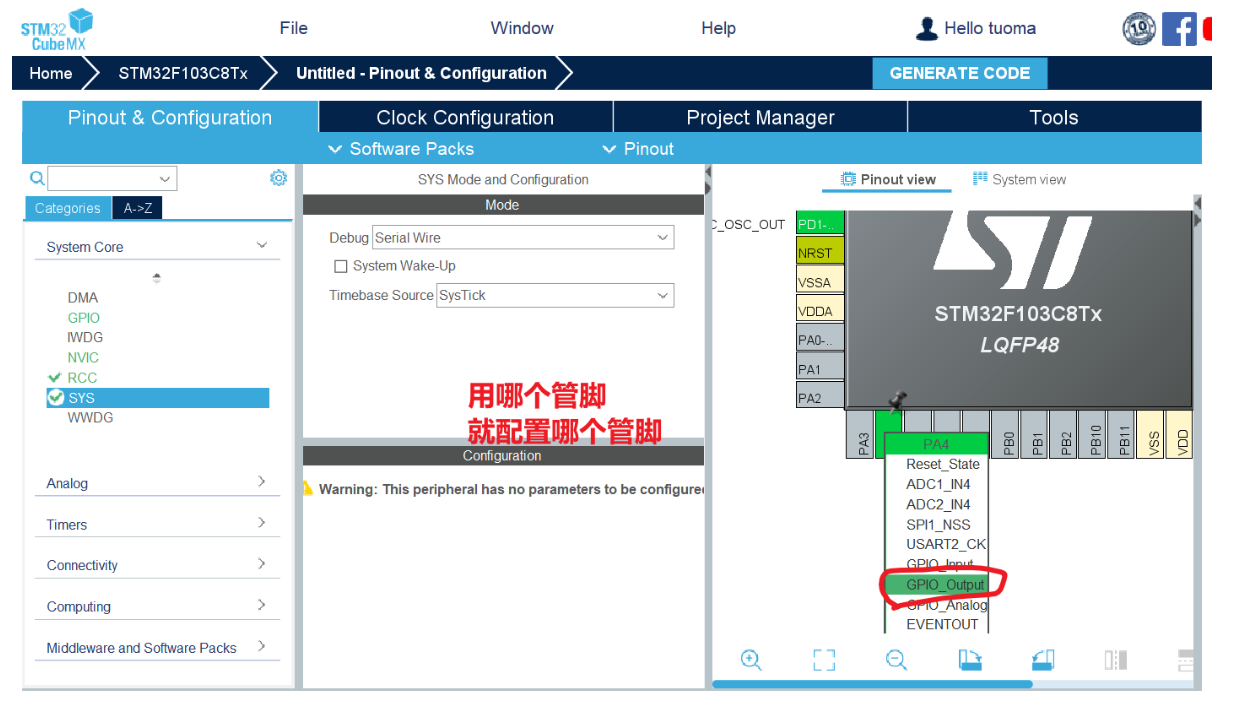Screen dimensions: 1237x722
Task: Open the File menu
Action: (x=294, y=28)
